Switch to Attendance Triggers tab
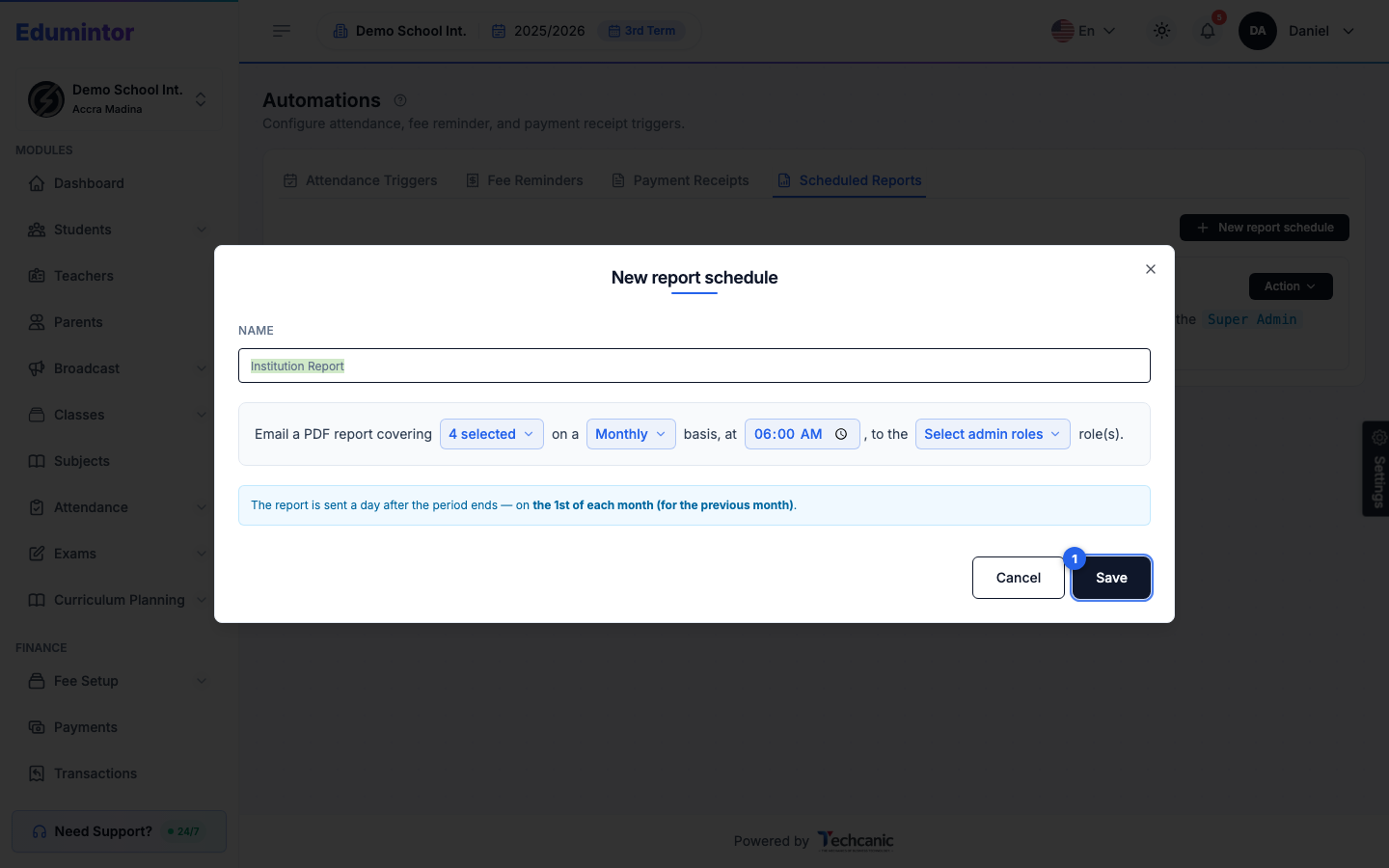This screenshot has width=1389, height=868. click(x=360, y=180)
